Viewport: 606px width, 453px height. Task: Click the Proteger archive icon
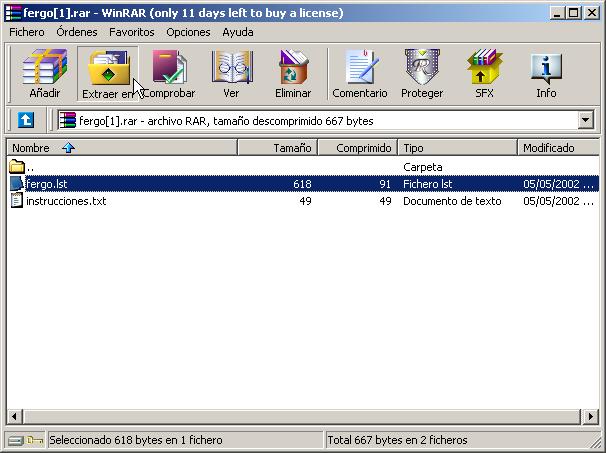coord(422,74)
